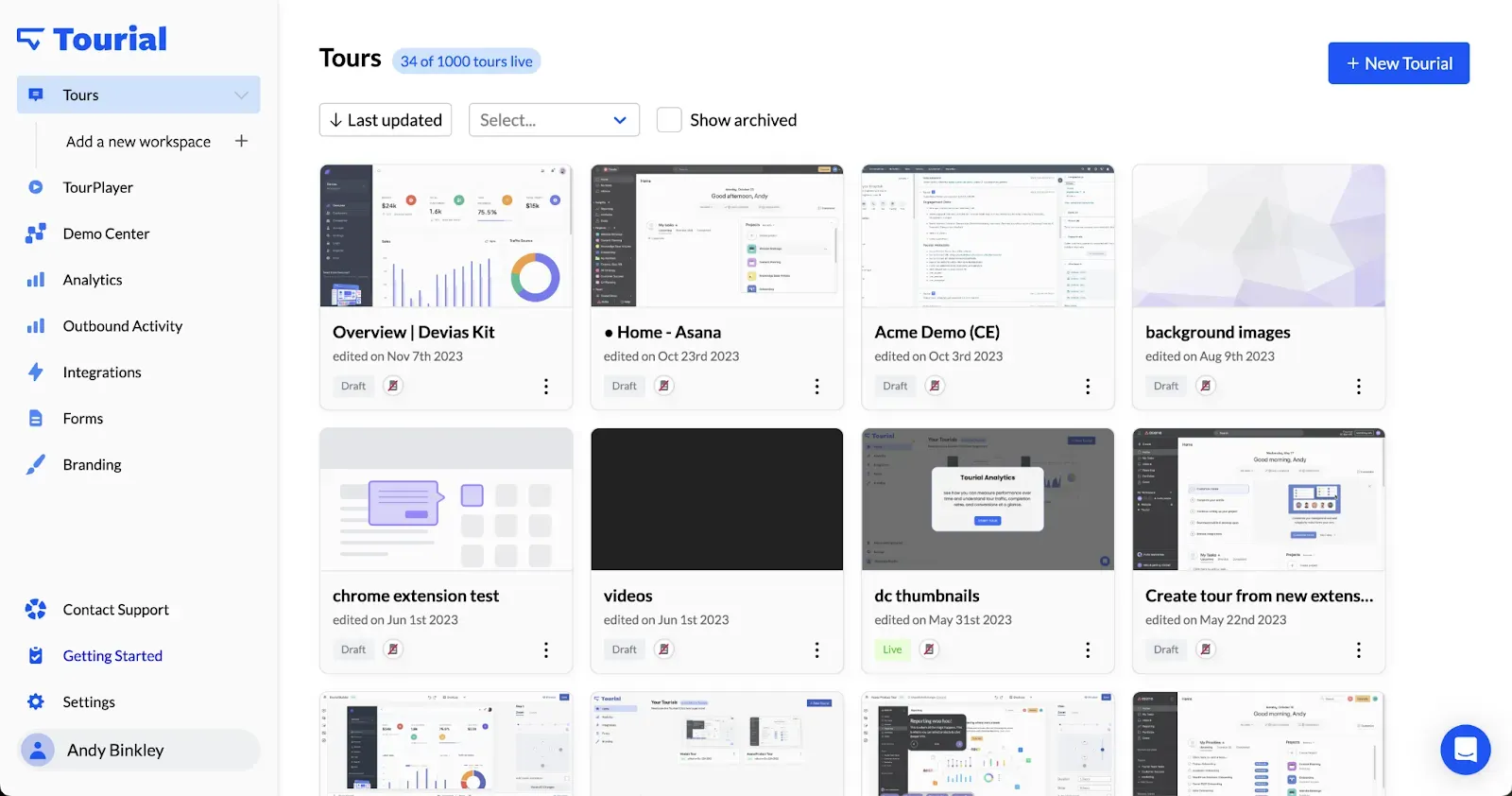The image size is (1512, 796).
Task: Click the Branding brush icon
Action: coord(36,465)
